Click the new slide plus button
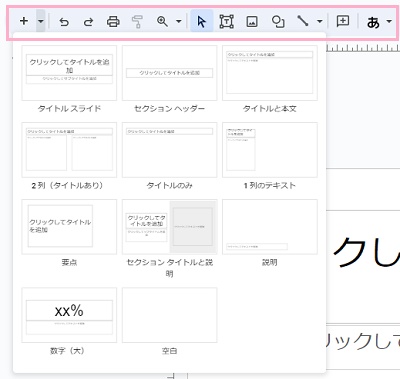 (24, 21)
